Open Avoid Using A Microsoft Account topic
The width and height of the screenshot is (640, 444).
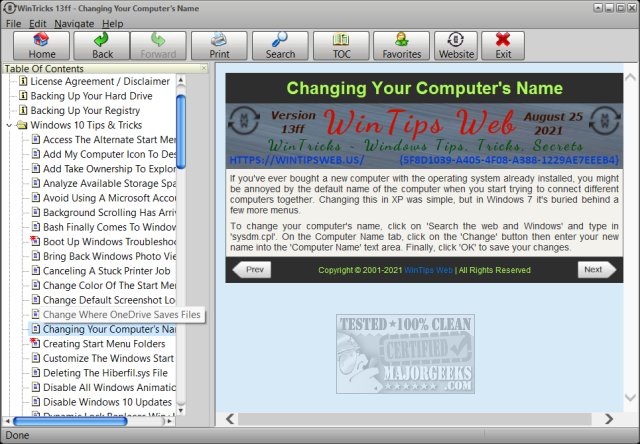[109, 198]
